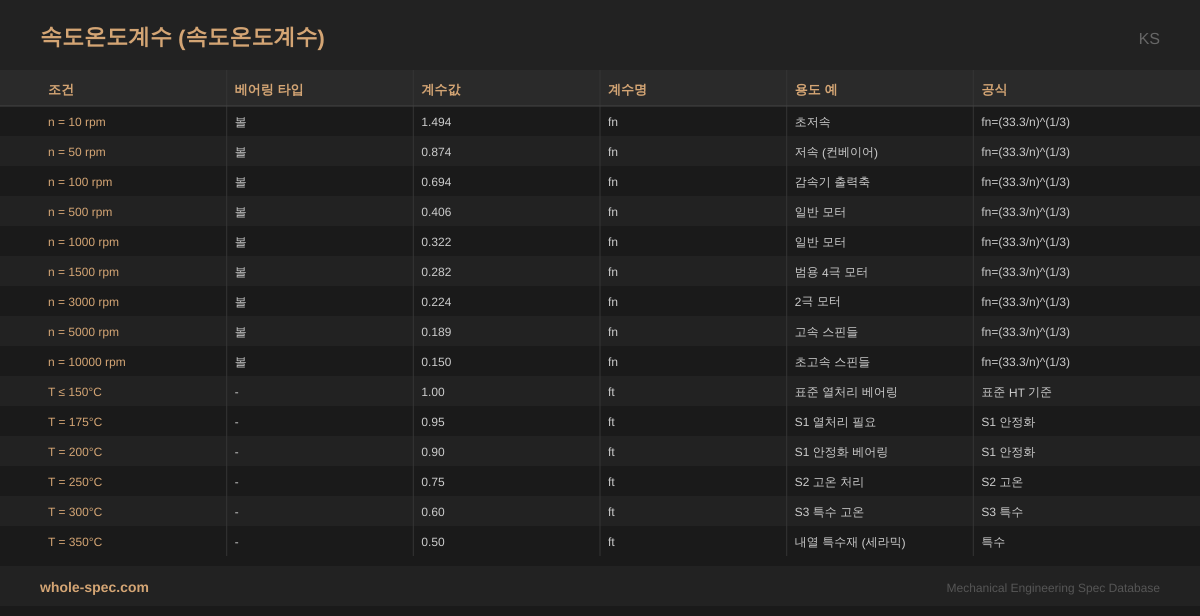Select the 감속기 출력축 usage cell
Screen dimensions: 1200x616
pyautogui.click(x=832, y=182)
